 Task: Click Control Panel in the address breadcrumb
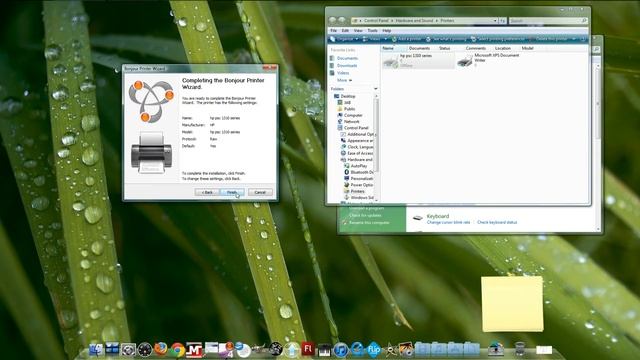tap(376, 20)
